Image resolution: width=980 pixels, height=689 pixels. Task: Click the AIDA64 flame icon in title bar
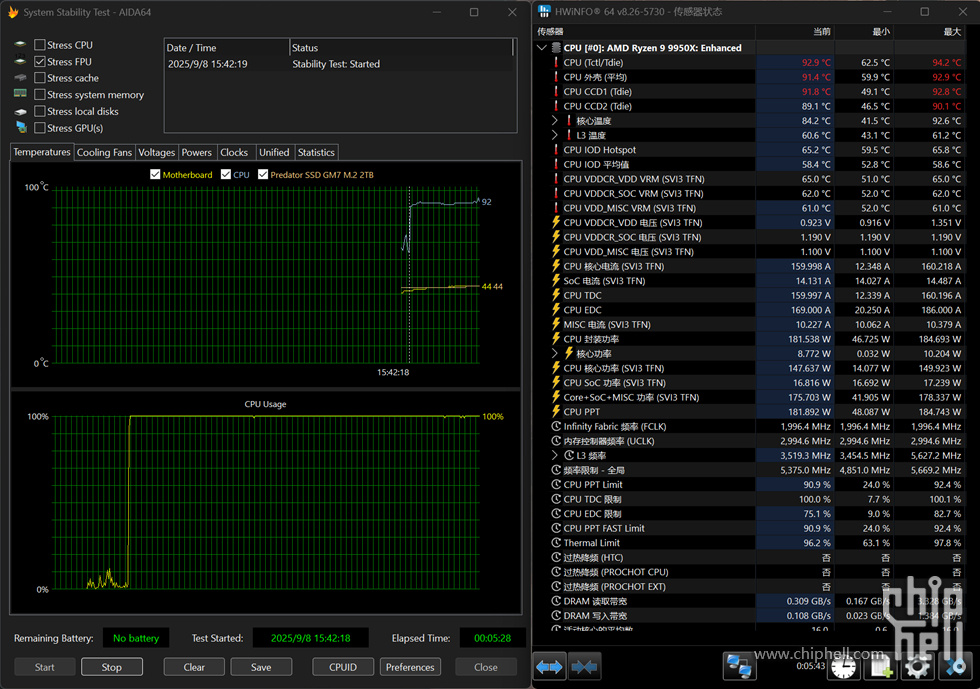tap(13, 12)
